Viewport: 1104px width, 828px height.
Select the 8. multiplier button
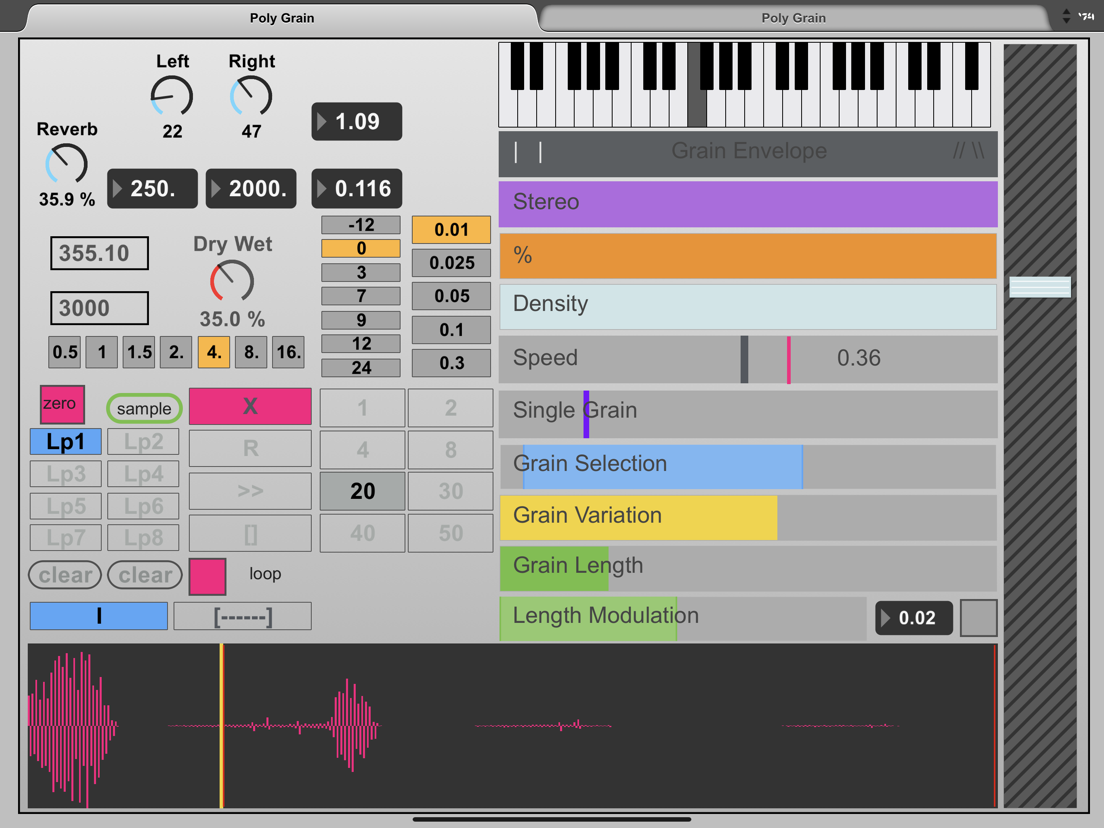tap(251, 352)
